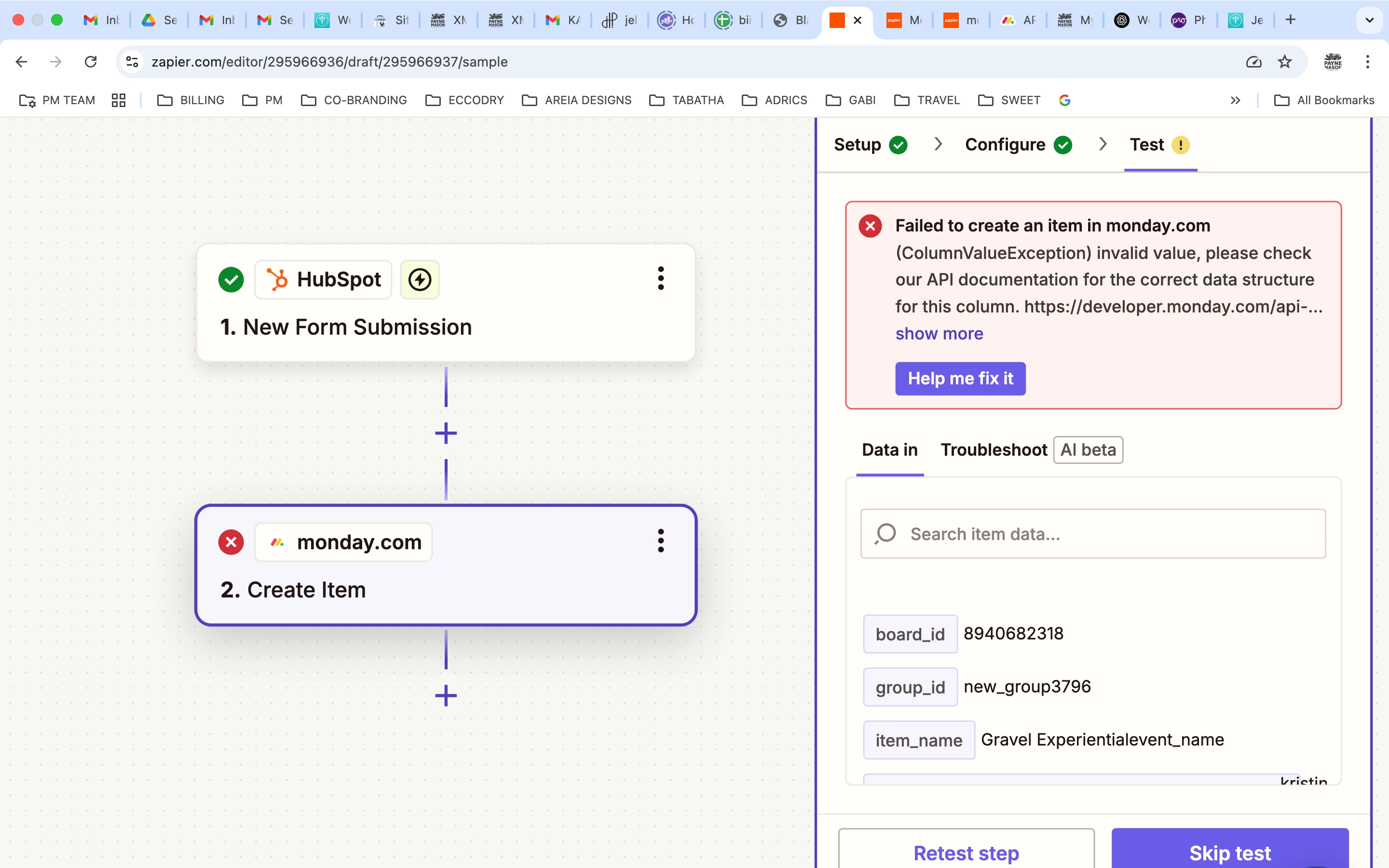Add a step after Create Item
This screenshot has width=1389, height=868.
pos(446,695)
